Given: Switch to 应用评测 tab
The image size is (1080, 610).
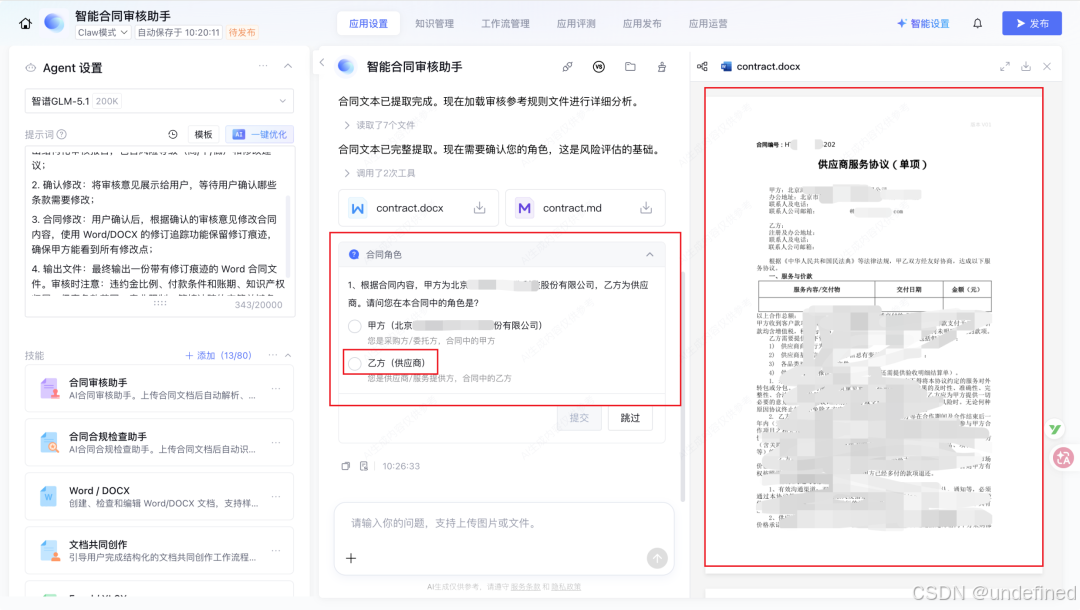Looking at the screenshot, I should coord(576,23).
